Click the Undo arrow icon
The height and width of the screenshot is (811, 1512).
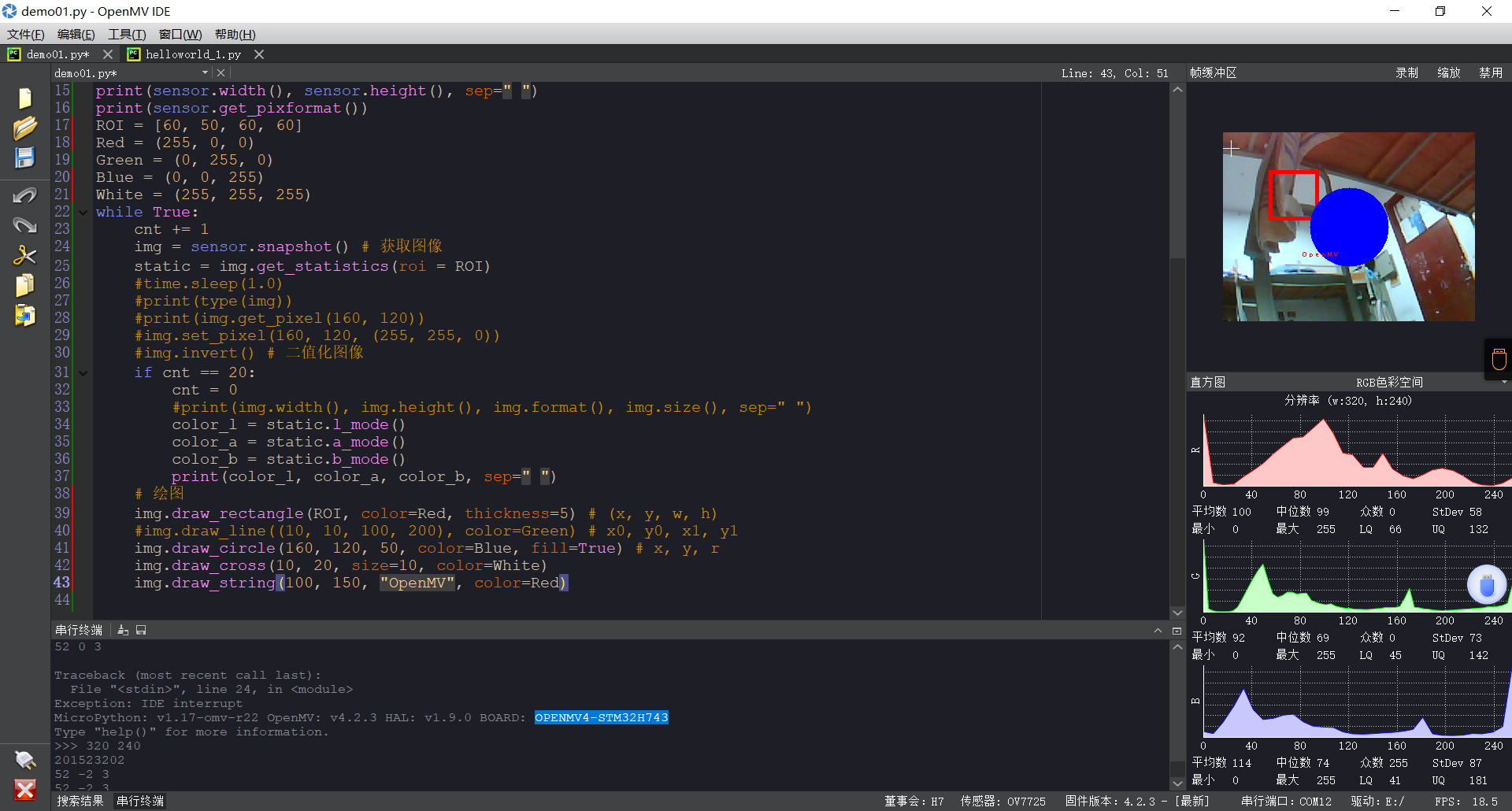[24, 195]
